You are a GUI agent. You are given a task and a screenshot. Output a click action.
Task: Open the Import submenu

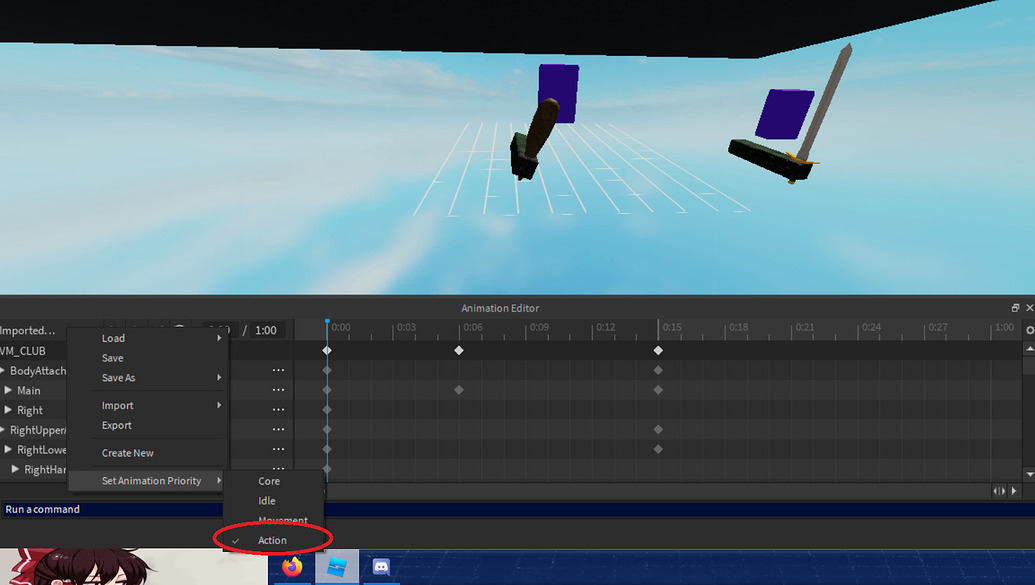[149, 405]
